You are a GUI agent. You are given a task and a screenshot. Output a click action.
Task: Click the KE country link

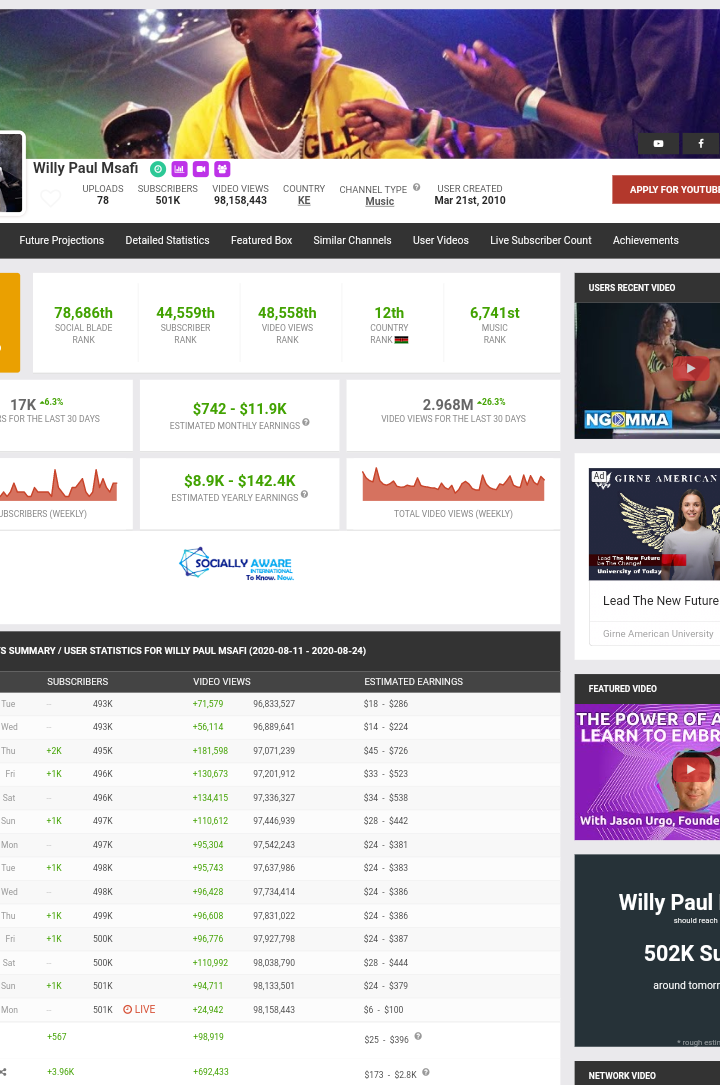tap(304, 201)
